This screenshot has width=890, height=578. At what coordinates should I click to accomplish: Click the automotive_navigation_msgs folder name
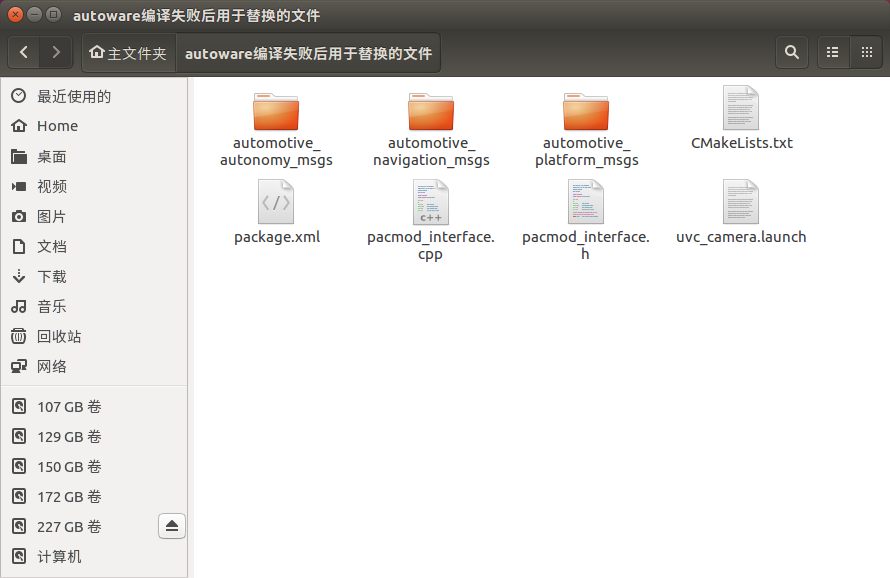pos(431,152)
